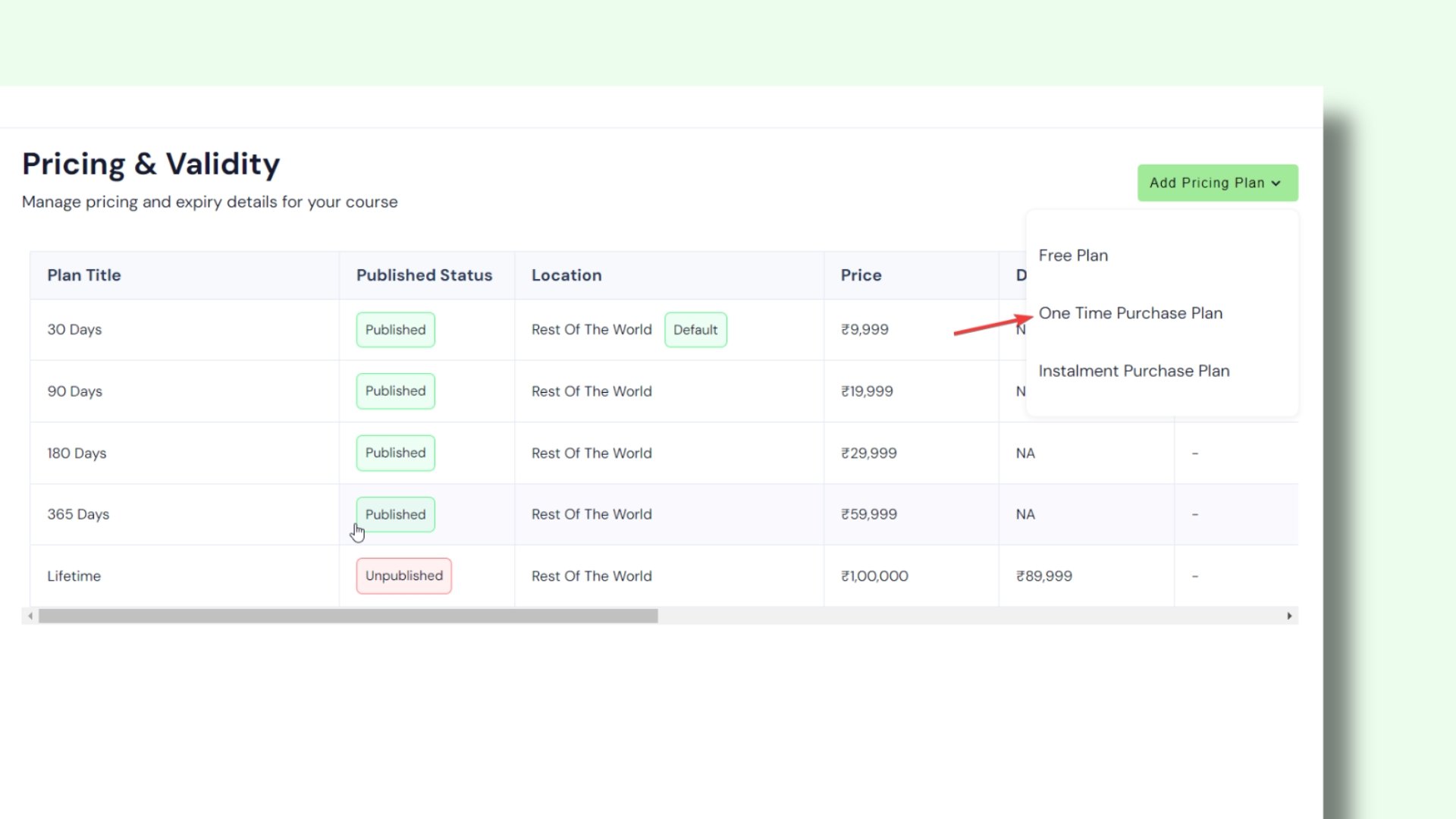Click the horizontal scrollbar thumb
The width and height of the screenshot is (1456, 819).
point(348,616)
